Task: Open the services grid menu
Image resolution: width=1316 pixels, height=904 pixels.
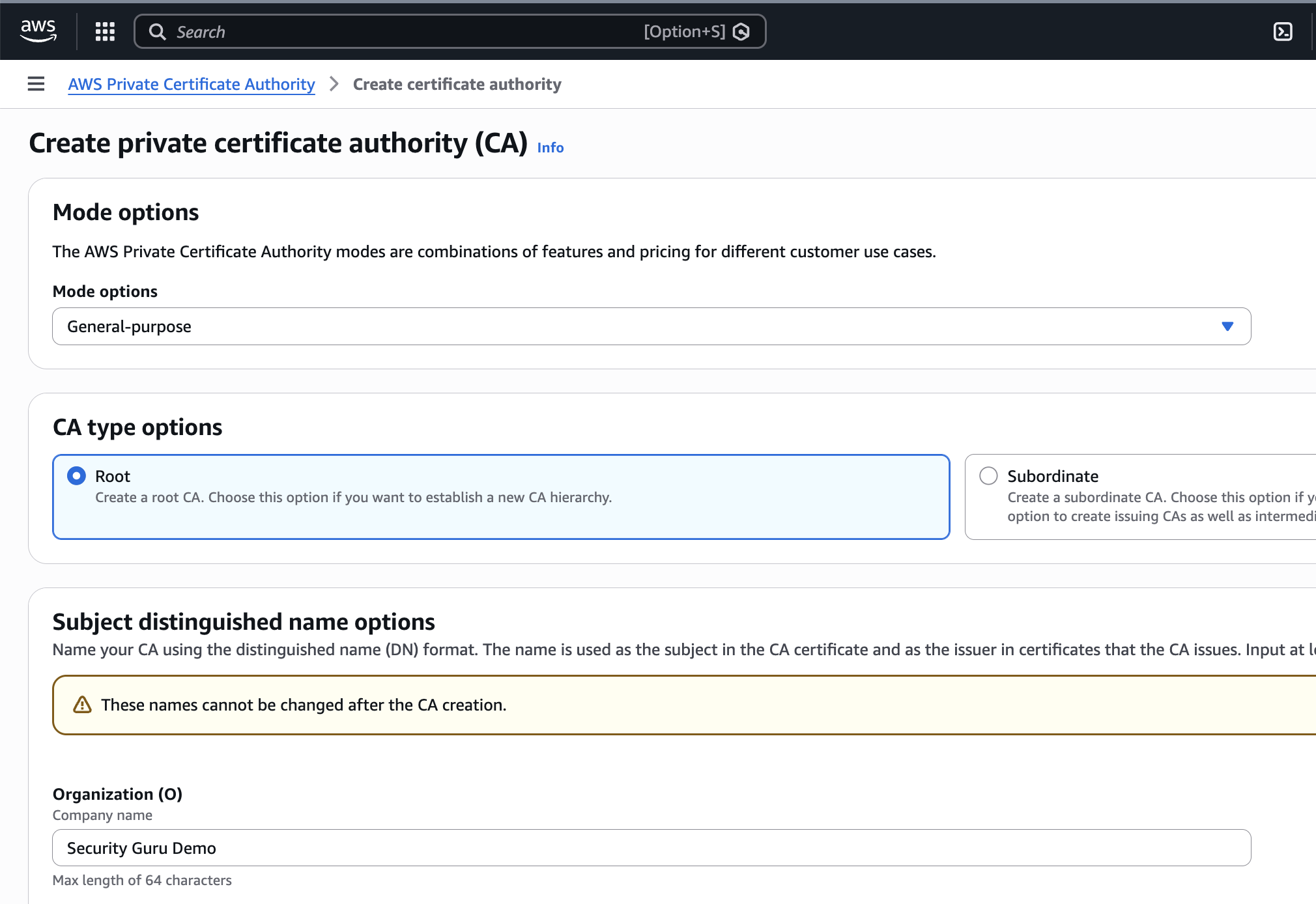Action: pos(105,31)
